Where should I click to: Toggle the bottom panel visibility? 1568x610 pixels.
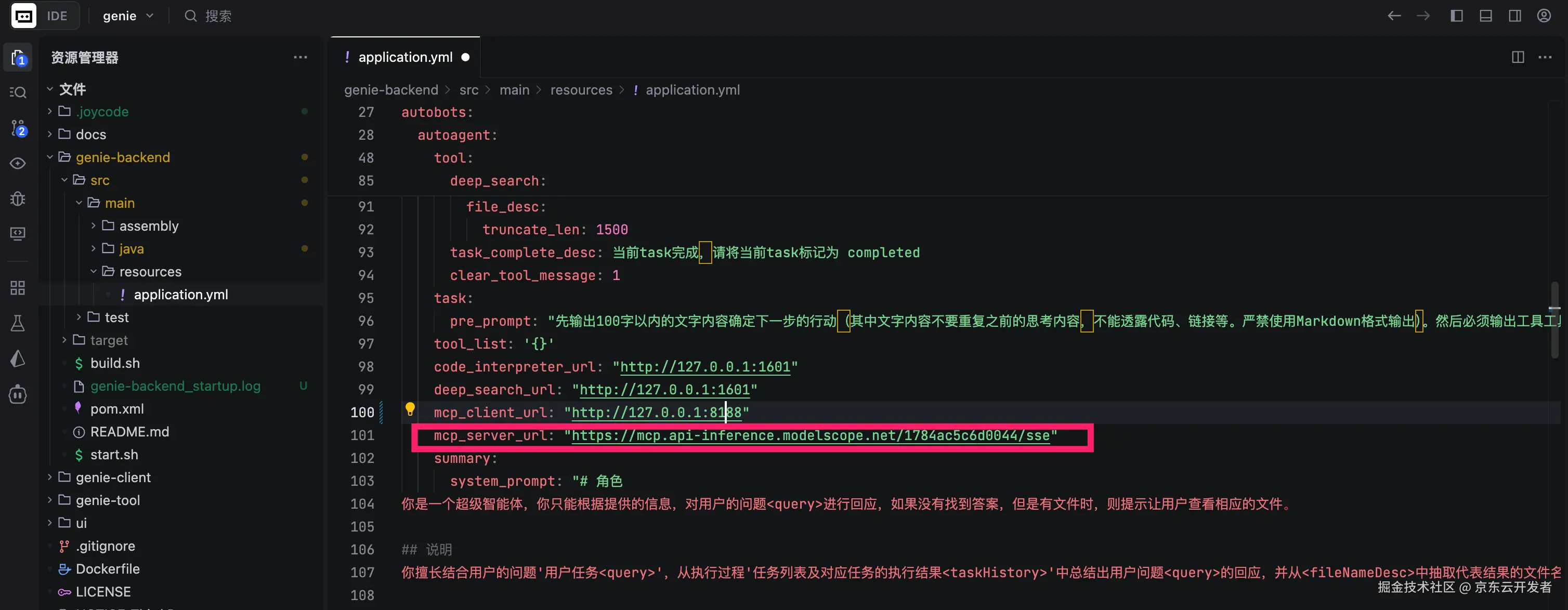(x=1486, y=16)
